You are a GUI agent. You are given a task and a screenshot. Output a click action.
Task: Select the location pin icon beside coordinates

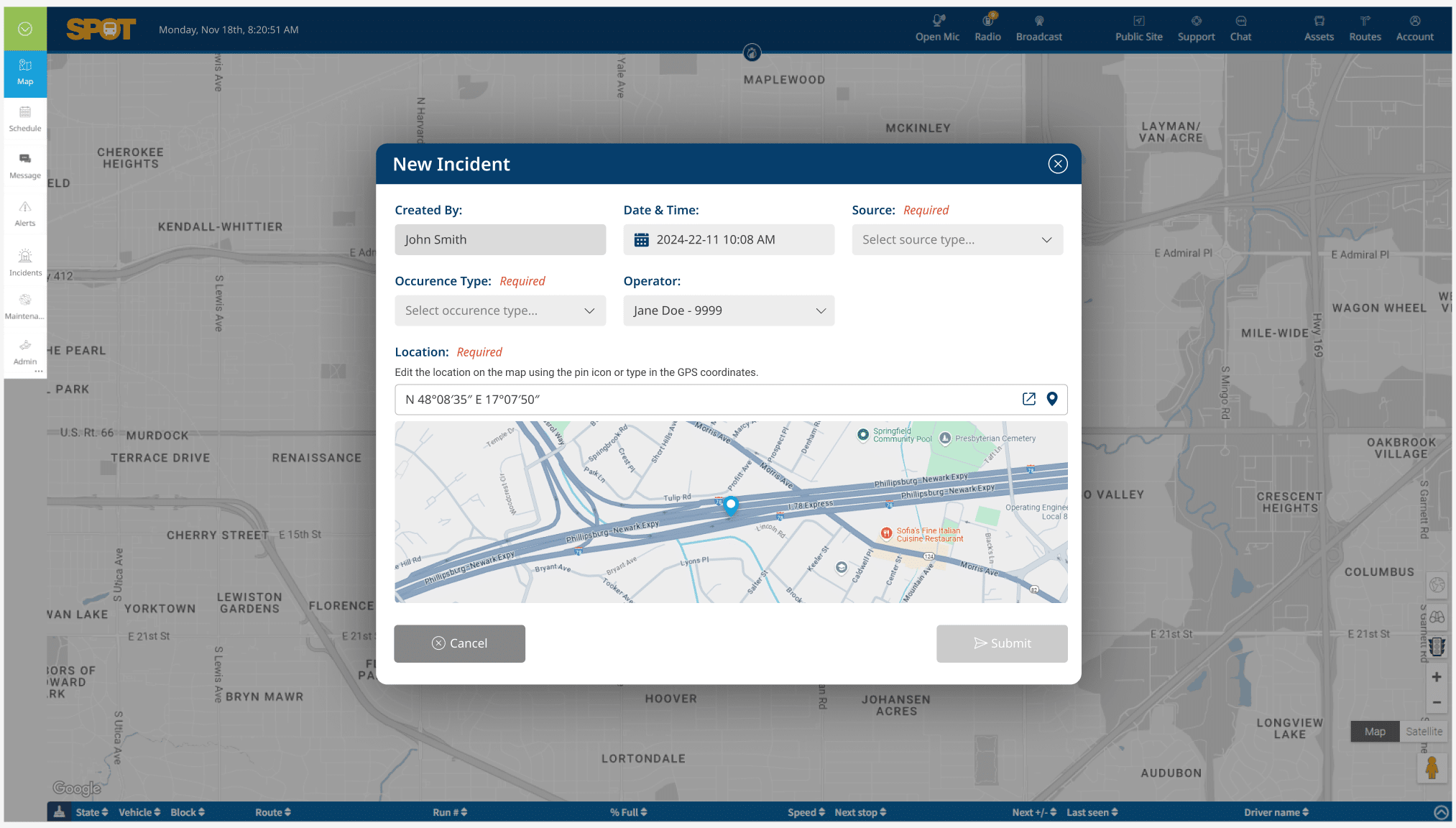pos(1052,399)
